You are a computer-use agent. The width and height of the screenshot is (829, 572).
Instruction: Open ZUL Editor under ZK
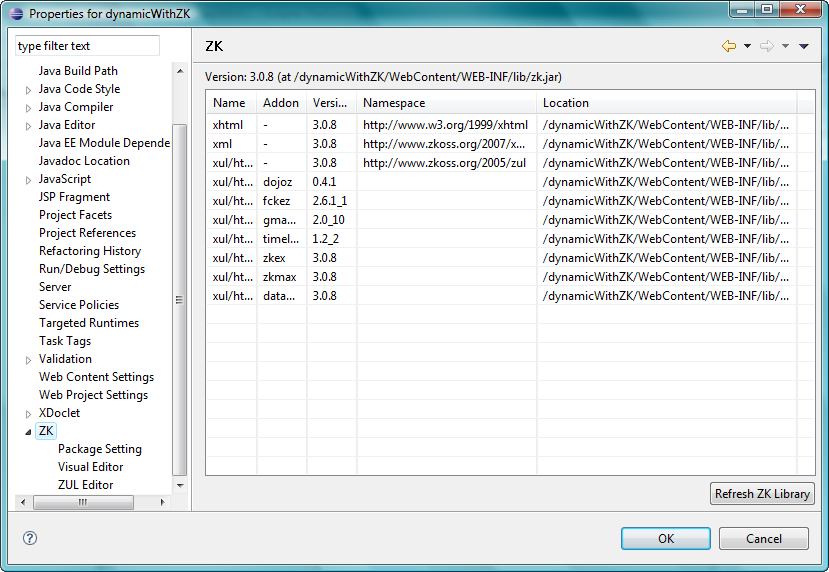point(85,485)
